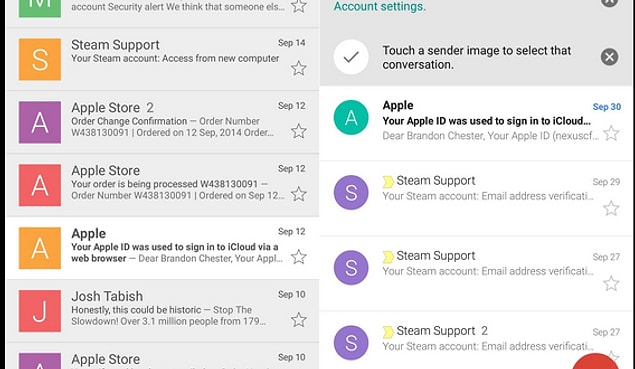Open the bold Apple ID iCloud email from Sep 12
Viewport: 635px width, 369px height.
tap(163, 248)
